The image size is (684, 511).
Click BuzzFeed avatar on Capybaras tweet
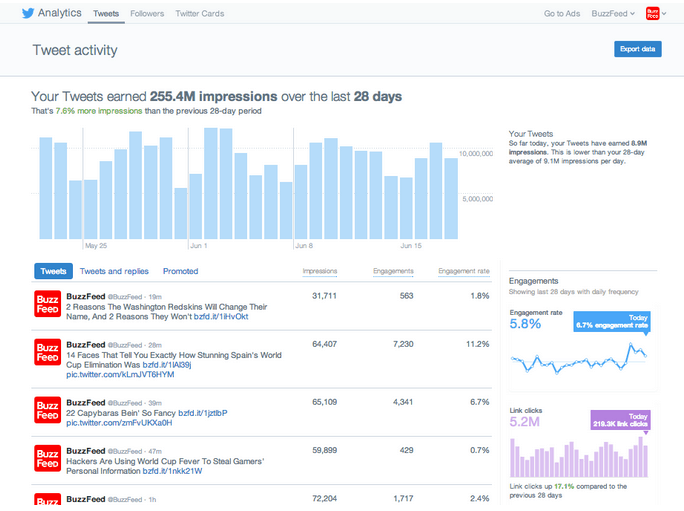click(48, 410)
